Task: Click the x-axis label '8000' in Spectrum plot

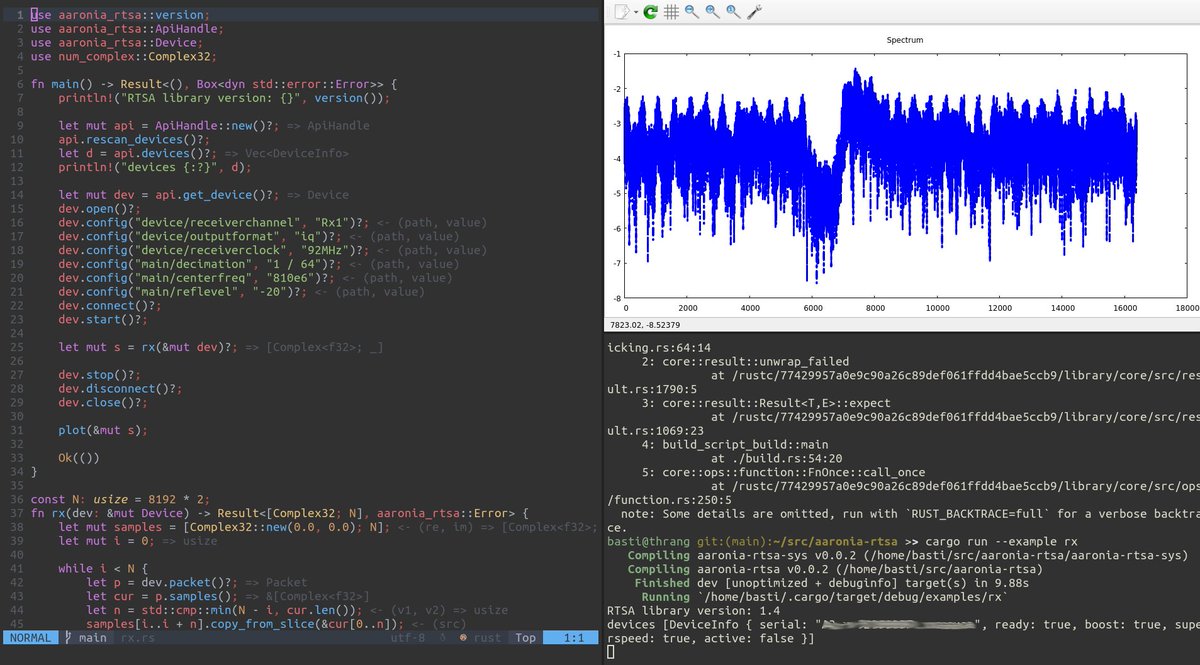Action: coord(876,309)
